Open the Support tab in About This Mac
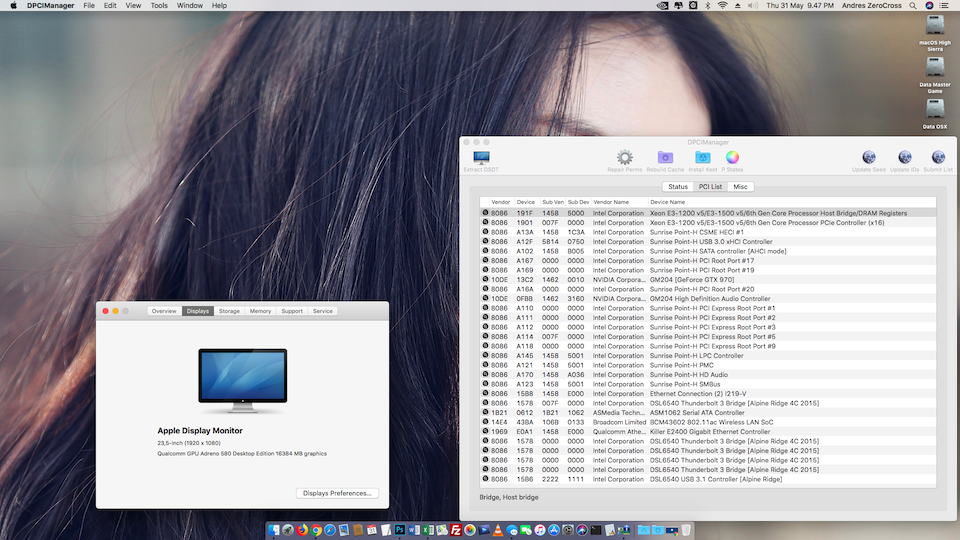The image size is (960, 540). [x=292, y=311]
